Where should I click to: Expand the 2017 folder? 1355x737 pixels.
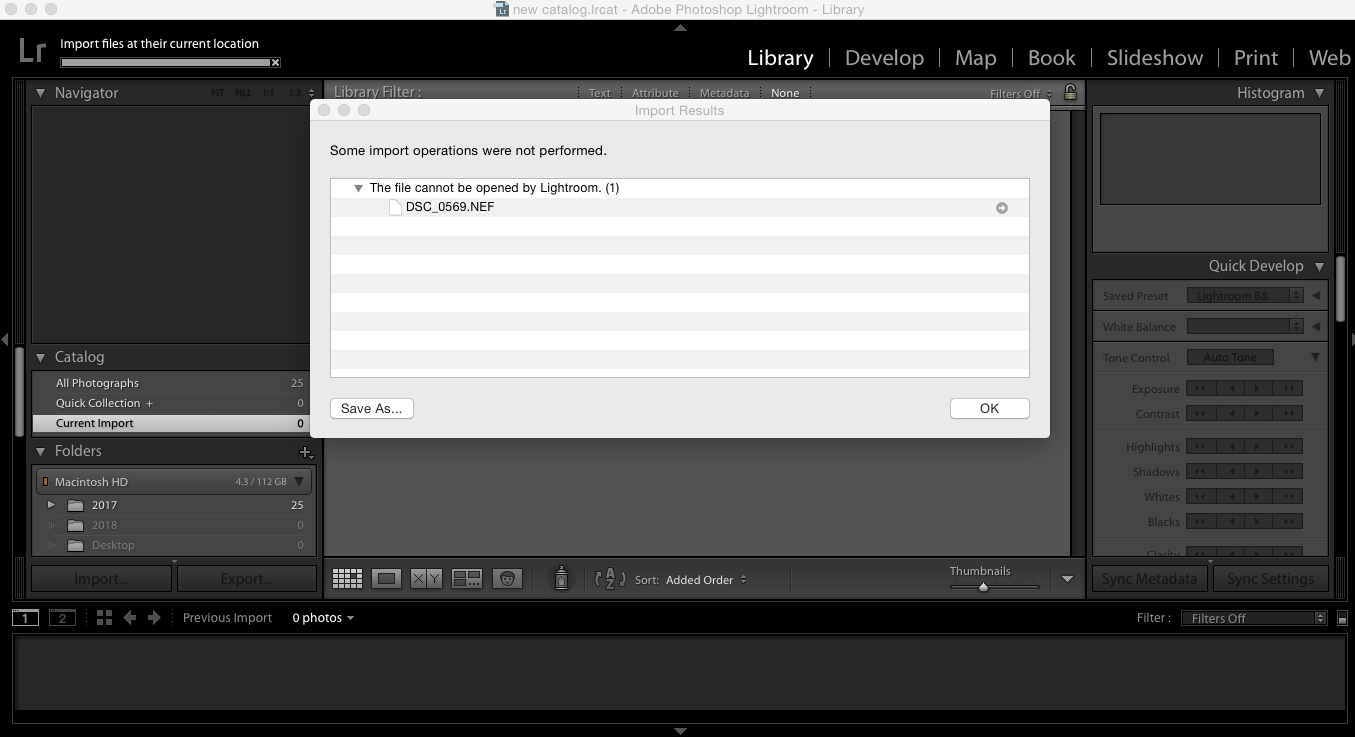tap(52, 505)
